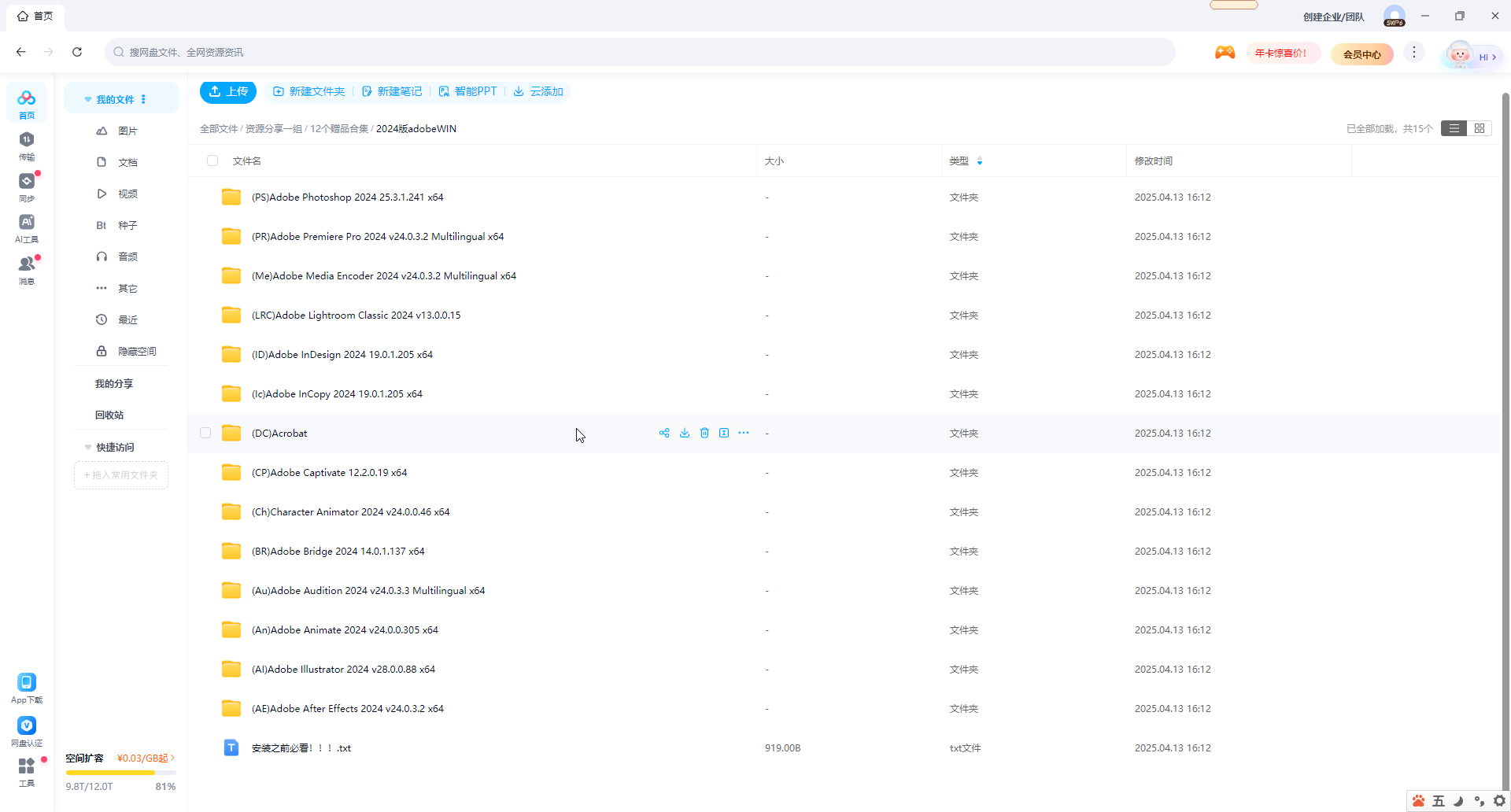Open (PS)Adobe Photoshop 2024 folder
This screenshot has height=812, width=1511.
click(347, 197)
